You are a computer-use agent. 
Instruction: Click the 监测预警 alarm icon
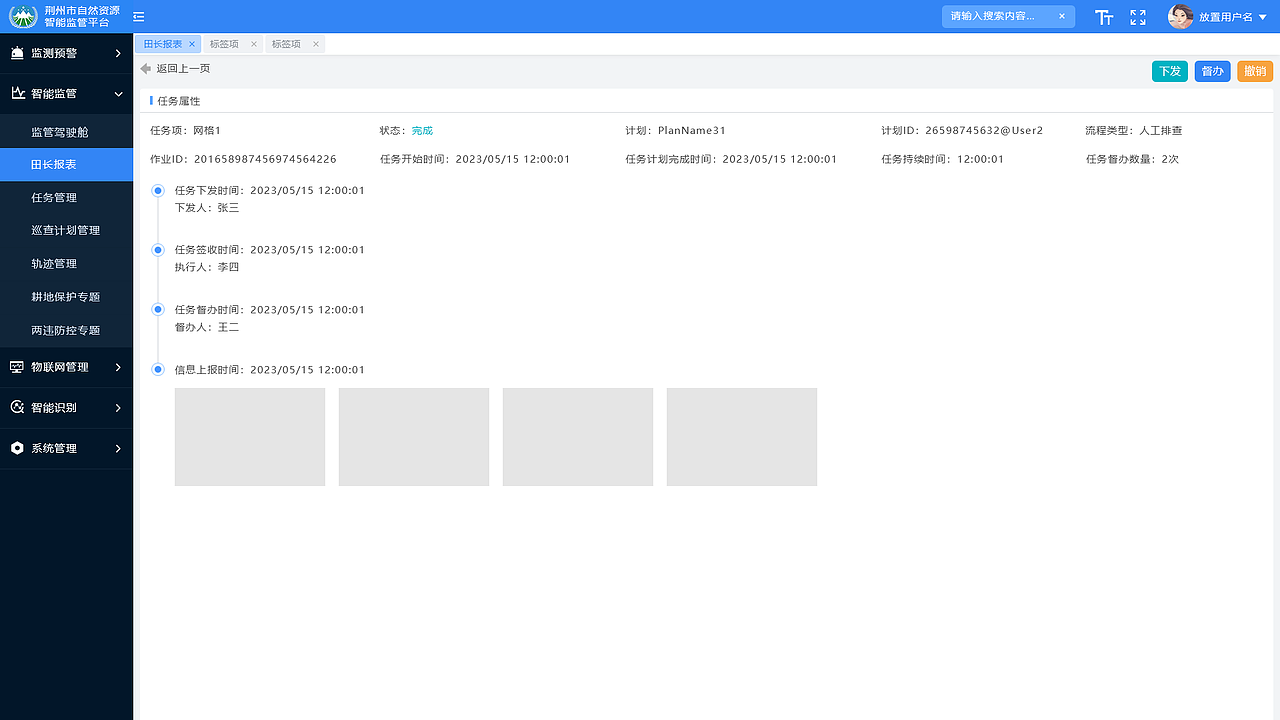17,53
